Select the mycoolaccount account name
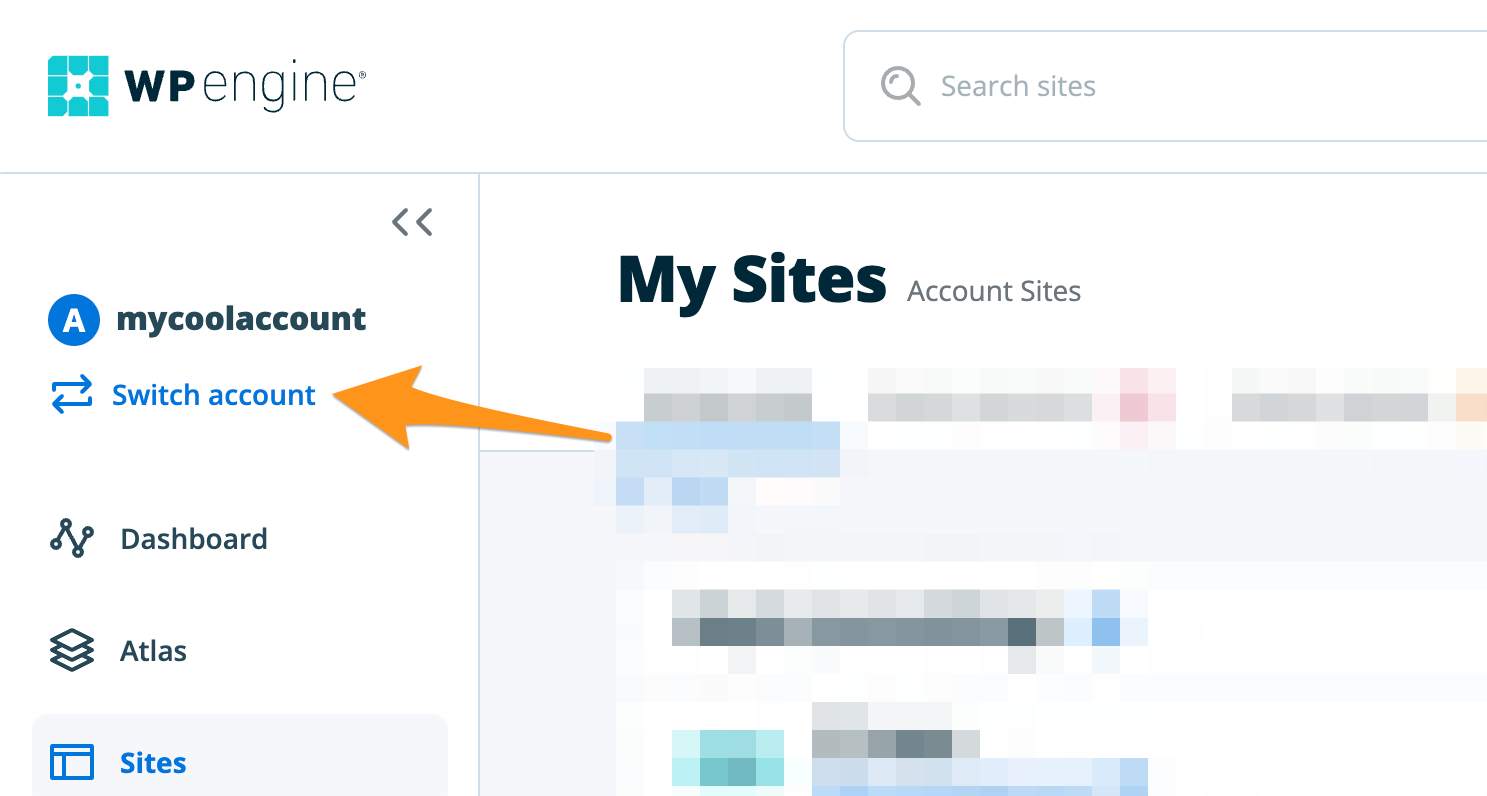 click(241, 319)
